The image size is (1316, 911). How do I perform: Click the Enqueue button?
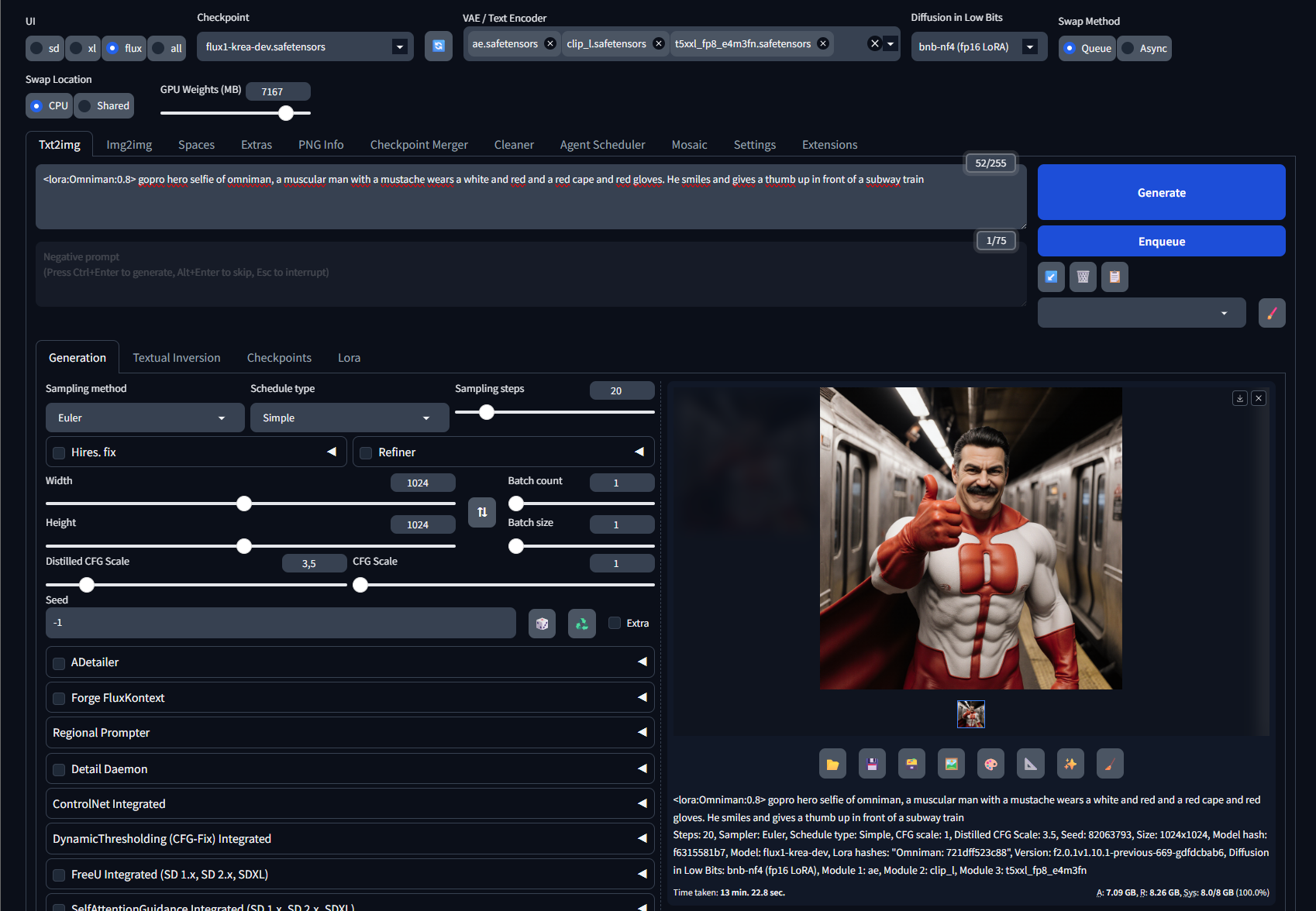(x=1161, y=241)
